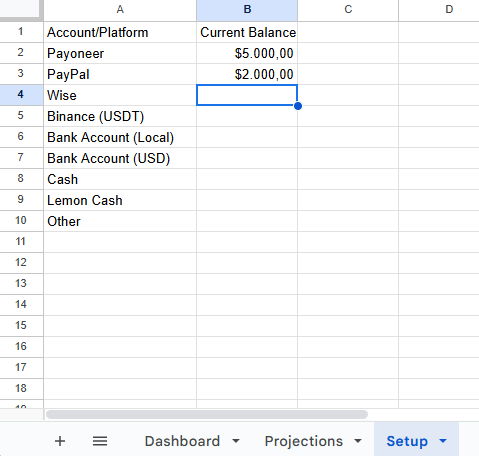Select row 4 header

[x=21, y=95]
